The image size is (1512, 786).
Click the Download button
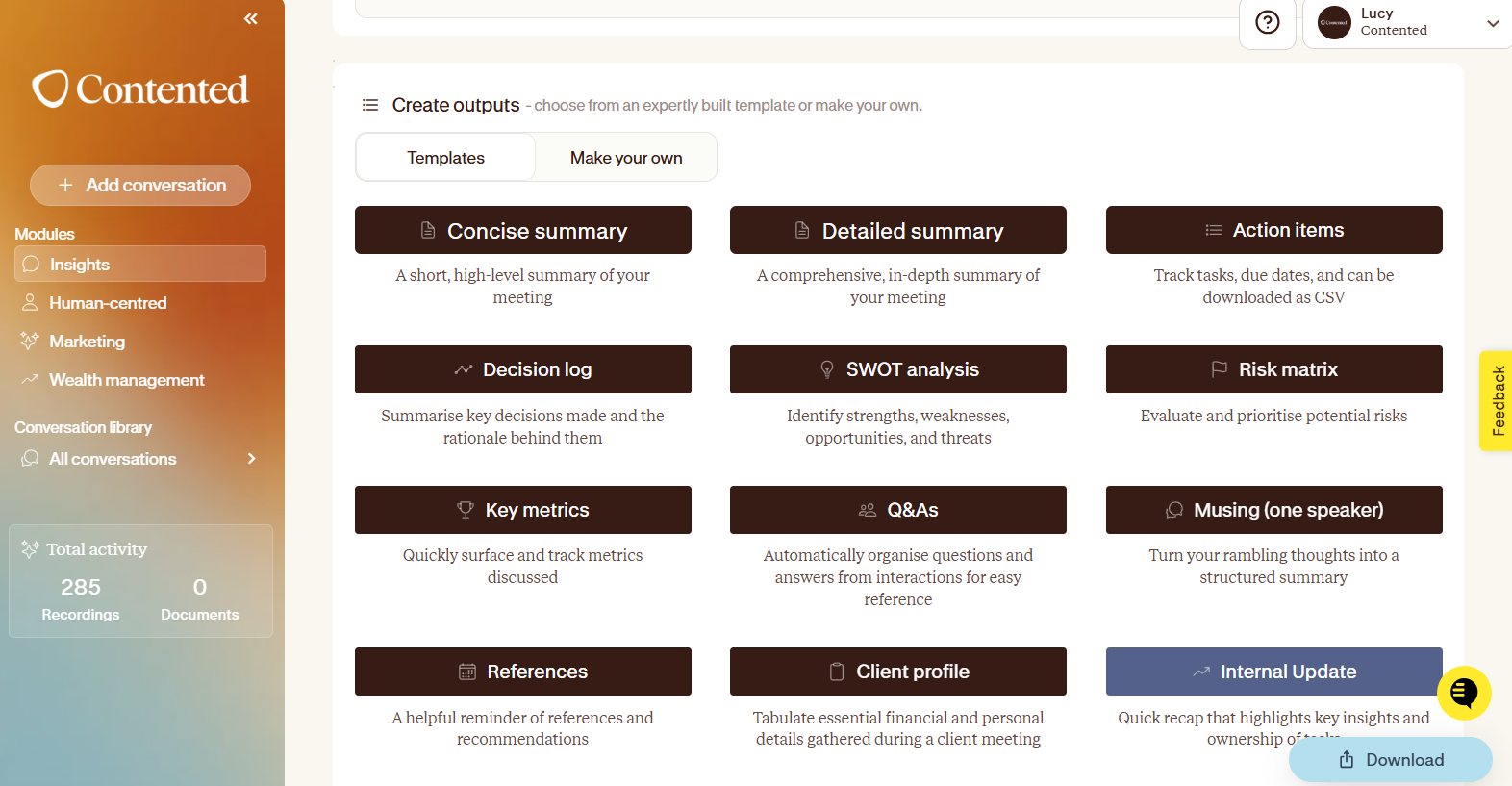coord(1391,760)
